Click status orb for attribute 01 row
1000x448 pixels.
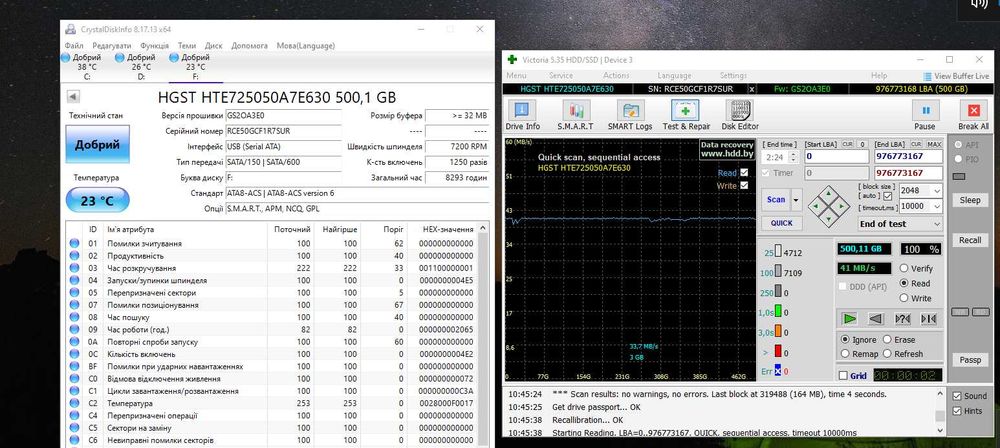click(75, 243)
